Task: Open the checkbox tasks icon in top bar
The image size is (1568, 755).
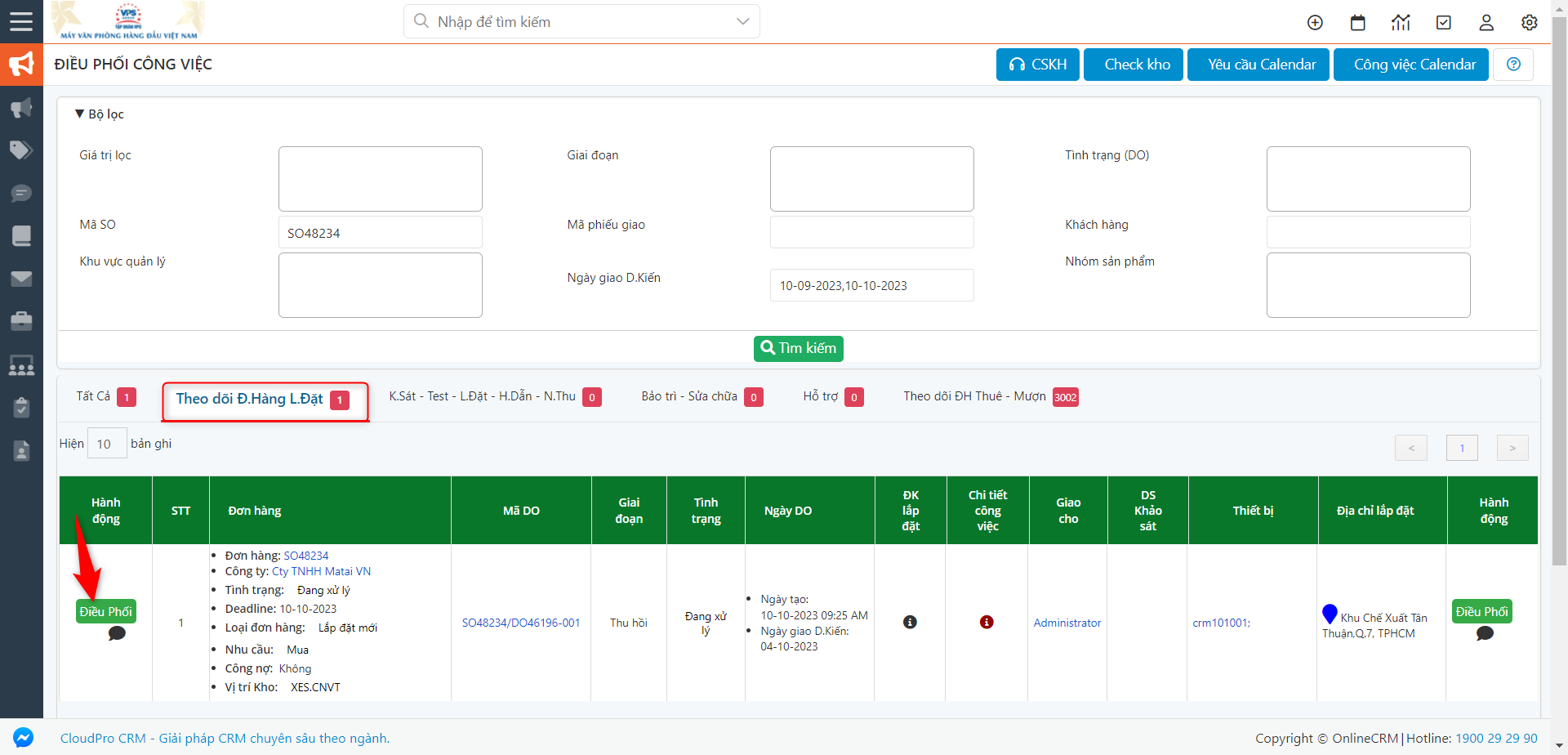Action: click(x=1444, y=23)
